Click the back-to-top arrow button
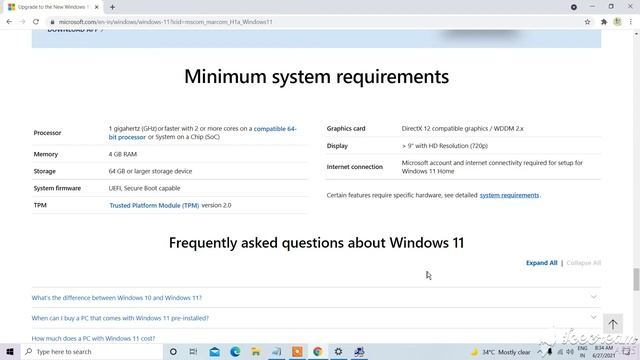The height and width of the screenshot is (360, 640). coord(613,324)
